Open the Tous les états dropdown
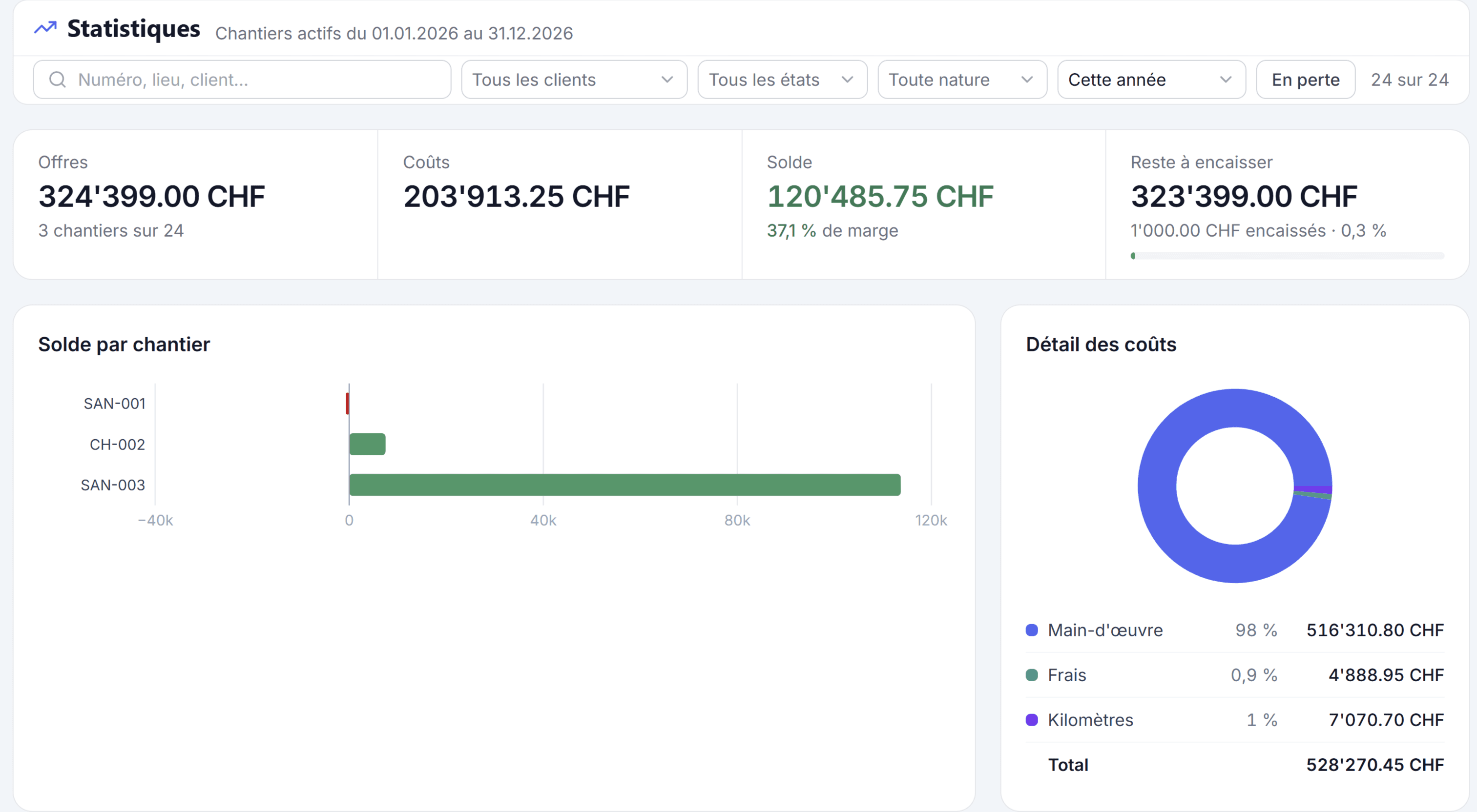 click(782, 80)
